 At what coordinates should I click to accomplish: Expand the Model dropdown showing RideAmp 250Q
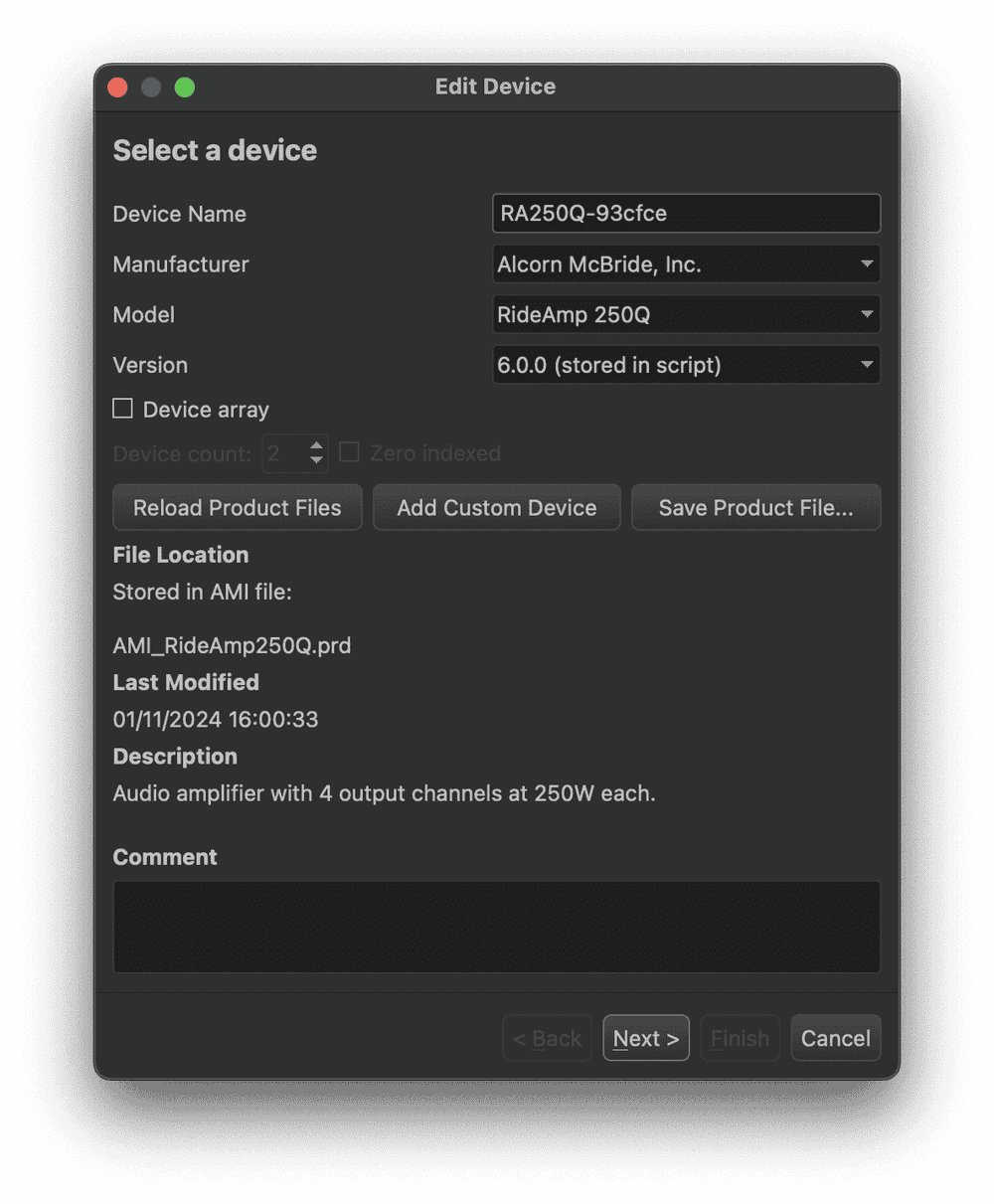[686, 315]
